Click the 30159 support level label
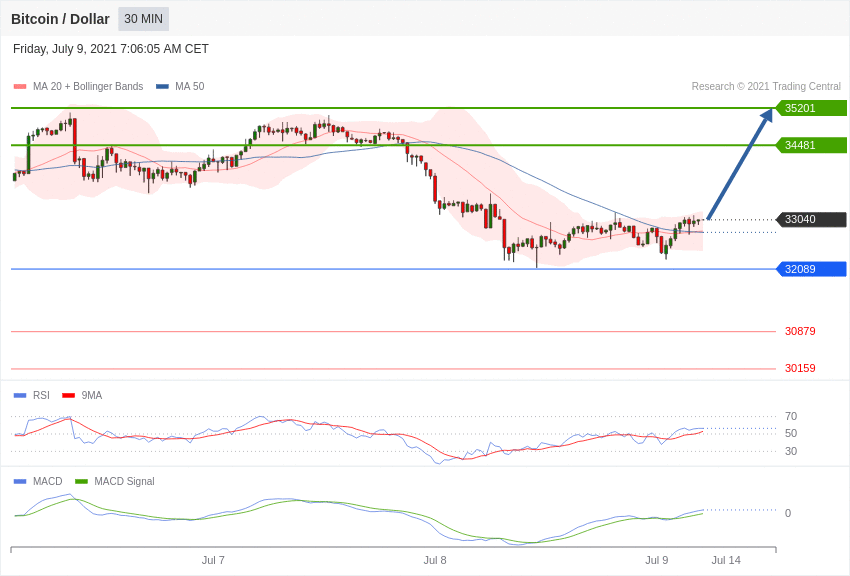The image size is (850, 576). point(800,369)
